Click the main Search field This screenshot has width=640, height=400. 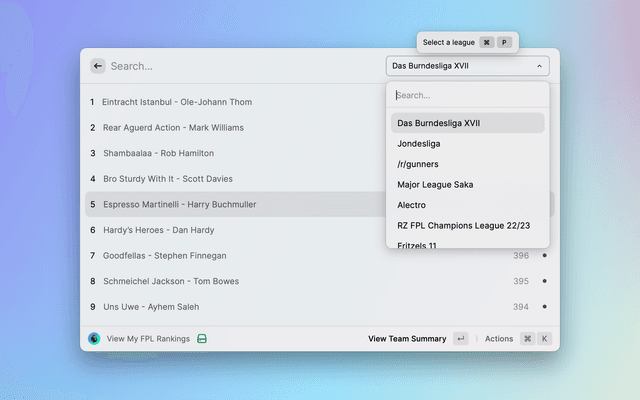[x=240, y=66]
